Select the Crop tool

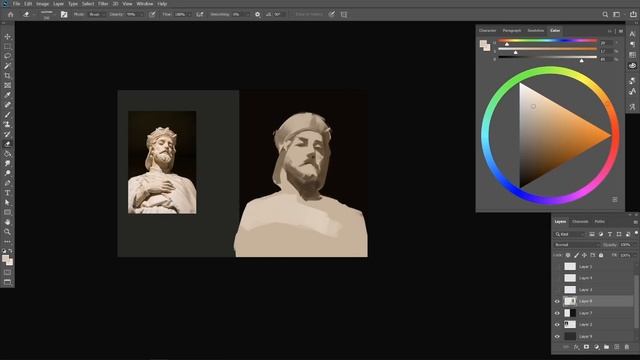7,76
